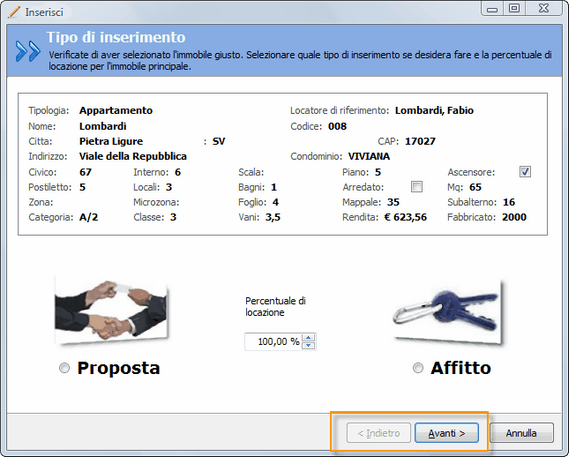Decrease percentuale di locazione with down arrow
The width and height of the screenshot is (569, 457).
point(308,345)
